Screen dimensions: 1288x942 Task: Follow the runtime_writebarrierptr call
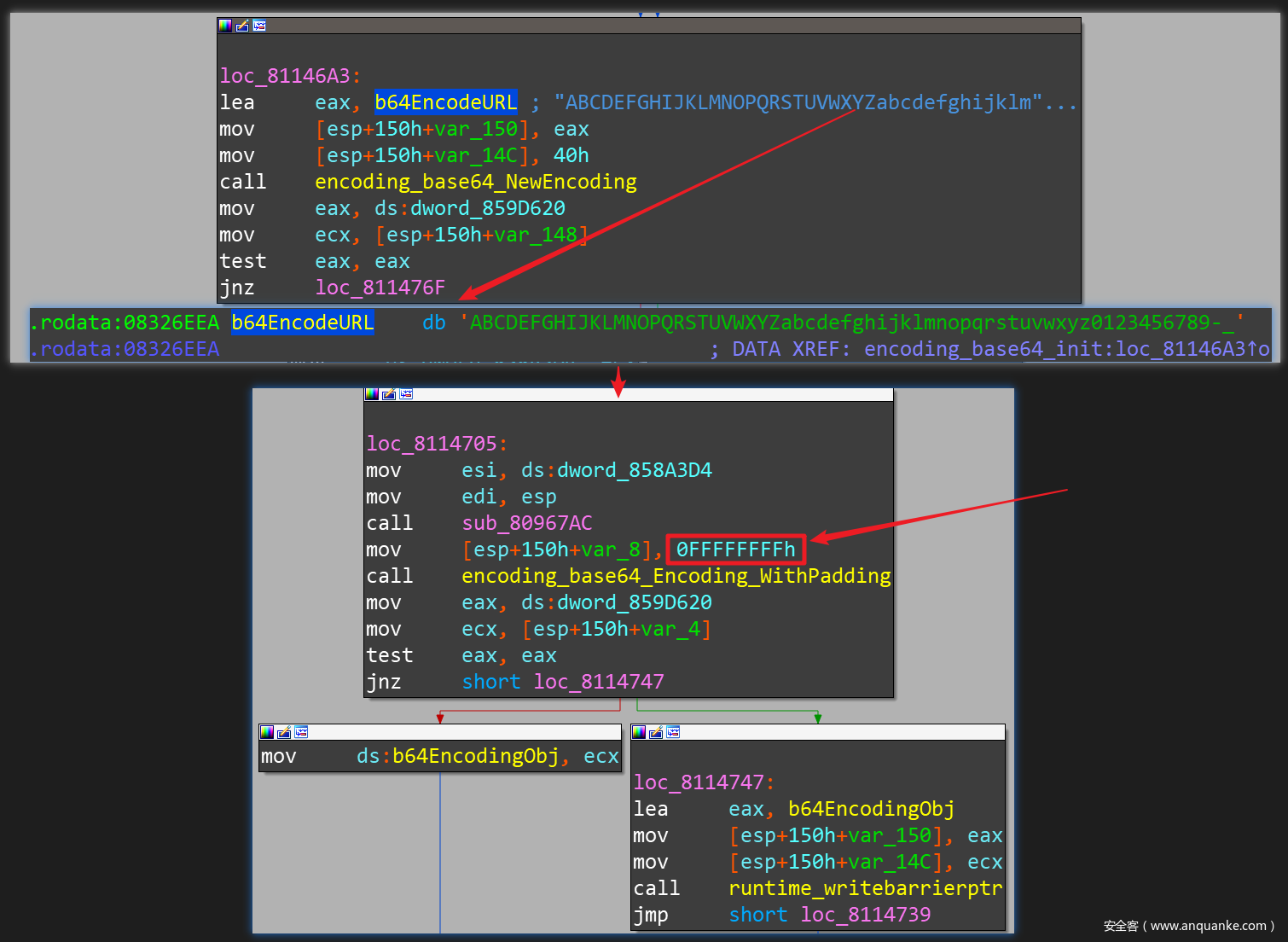point(865,888)
